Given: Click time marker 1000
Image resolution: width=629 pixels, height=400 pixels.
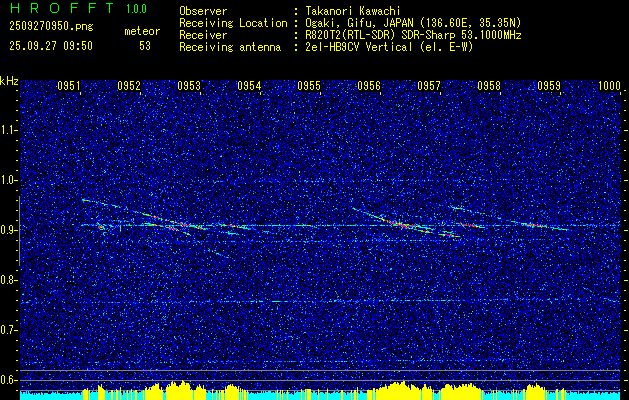Looking at the screenshot, I should pos(609,85).
